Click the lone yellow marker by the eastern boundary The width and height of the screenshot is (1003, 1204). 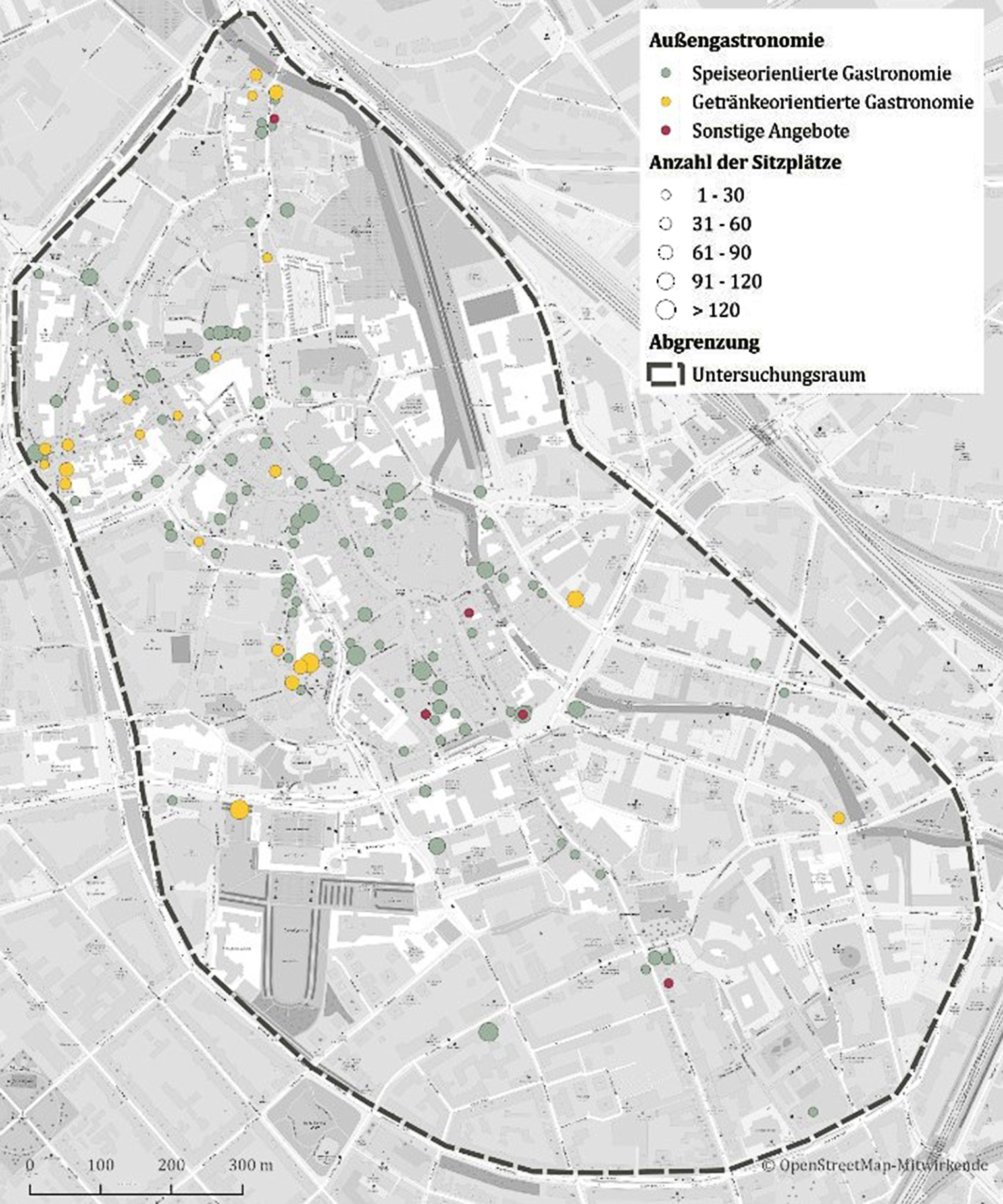coord(839,818)
